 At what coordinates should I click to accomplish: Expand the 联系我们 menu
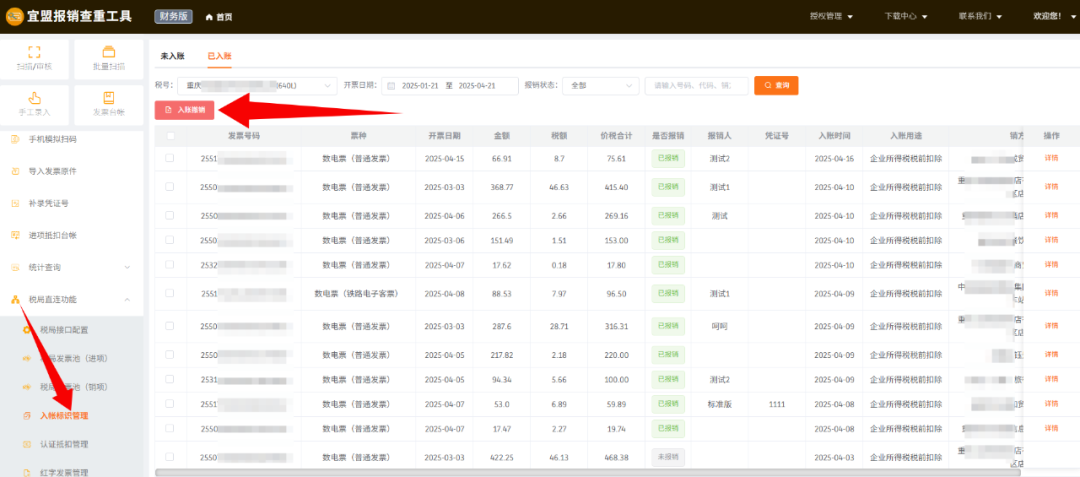[980, 17]
